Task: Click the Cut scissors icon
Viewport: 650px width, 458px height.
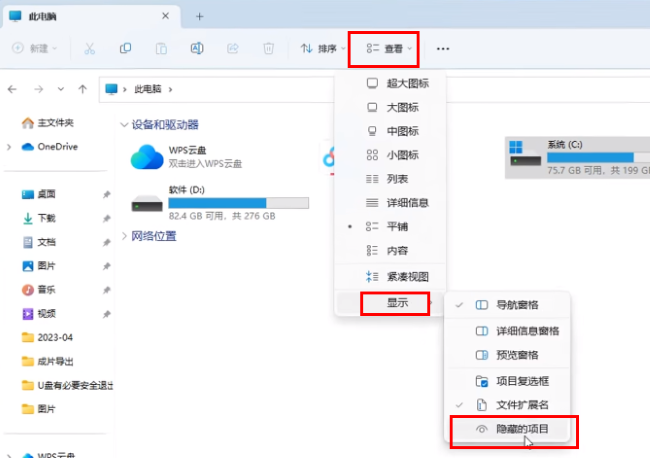Action: coord(90,48)
